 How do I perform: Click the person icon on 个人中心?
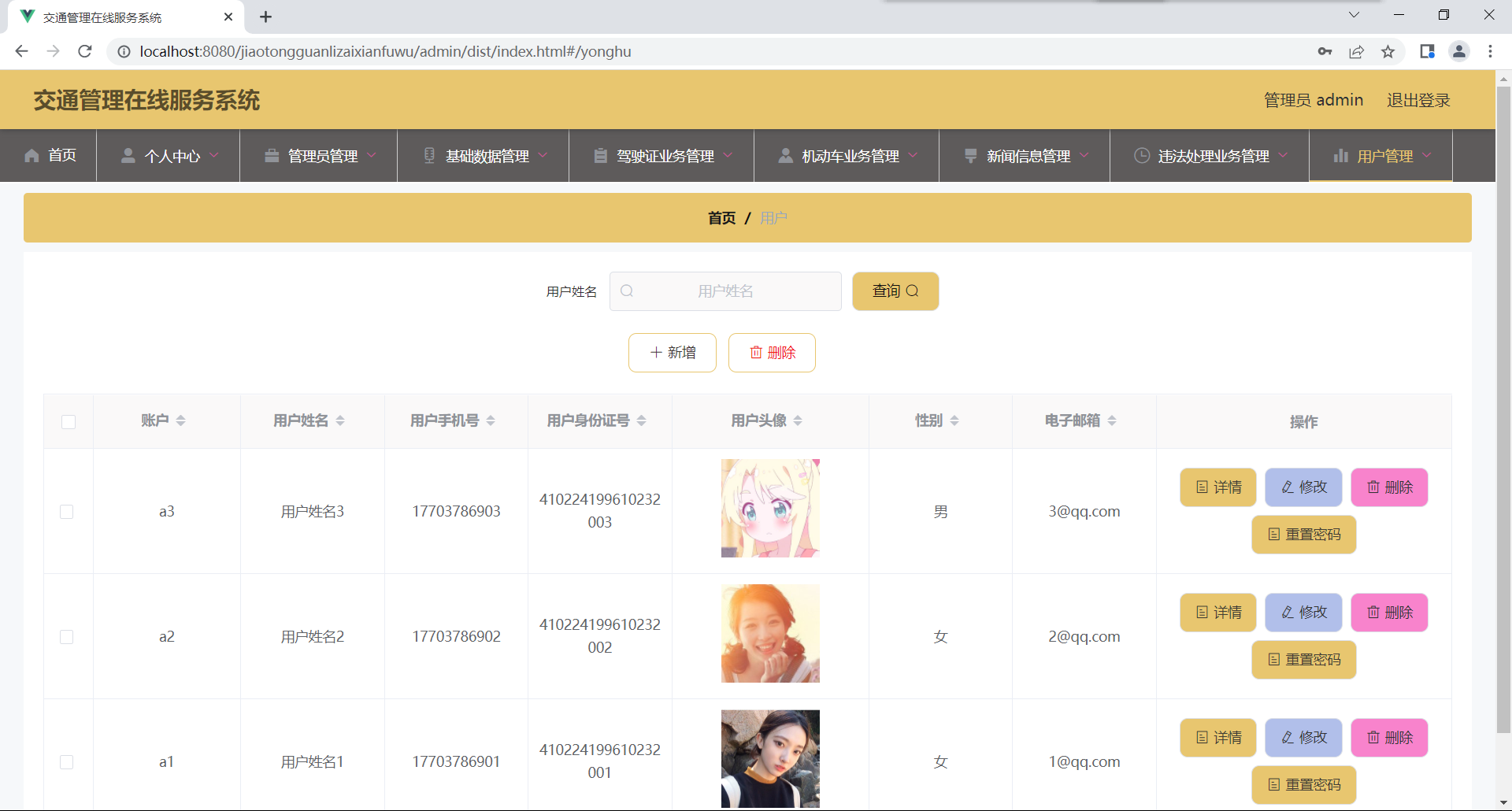128,155
